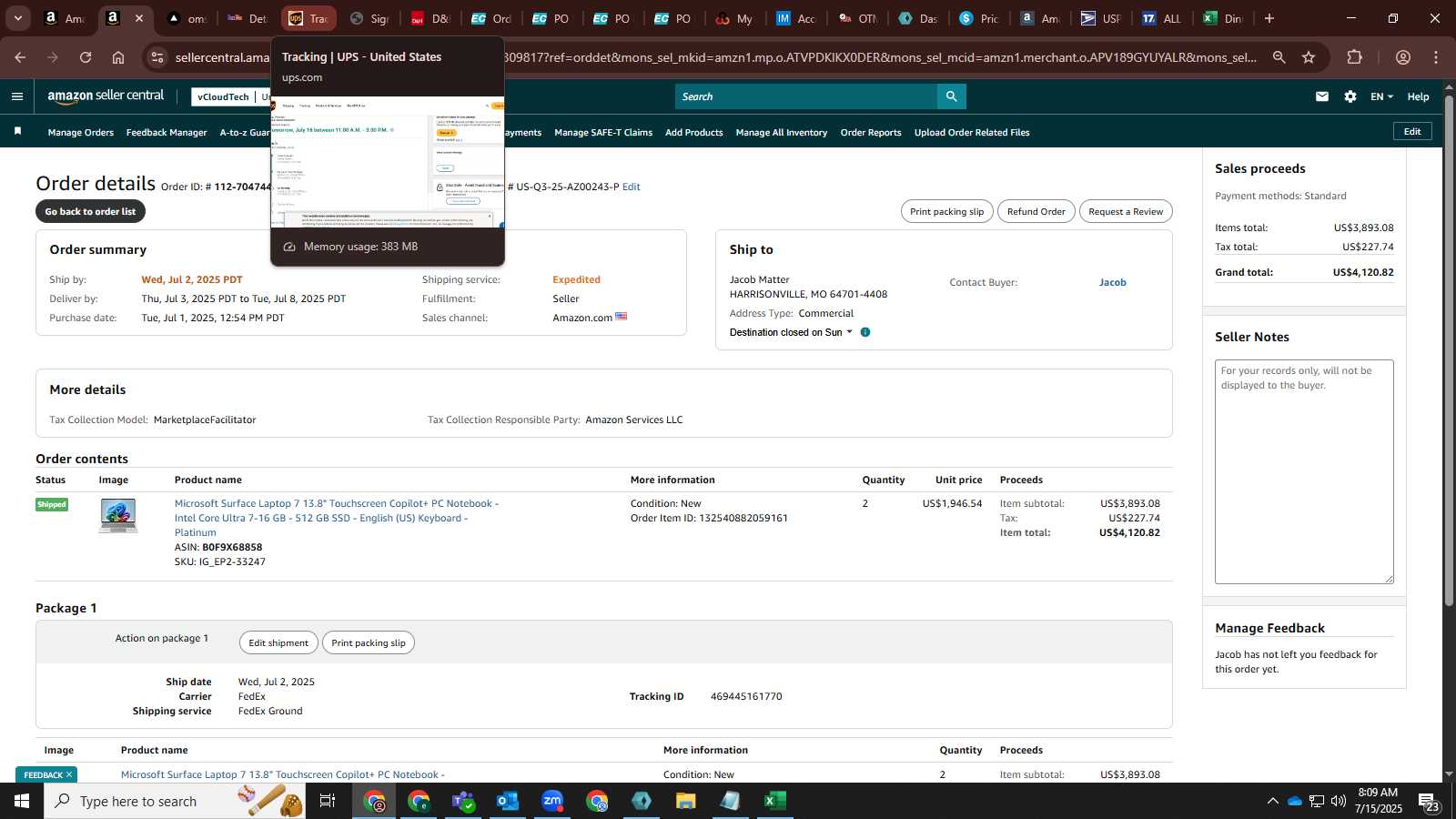Open the settings gear icon
The height and width of the screenshot is (819, 1456).
tap(1350, 96)
